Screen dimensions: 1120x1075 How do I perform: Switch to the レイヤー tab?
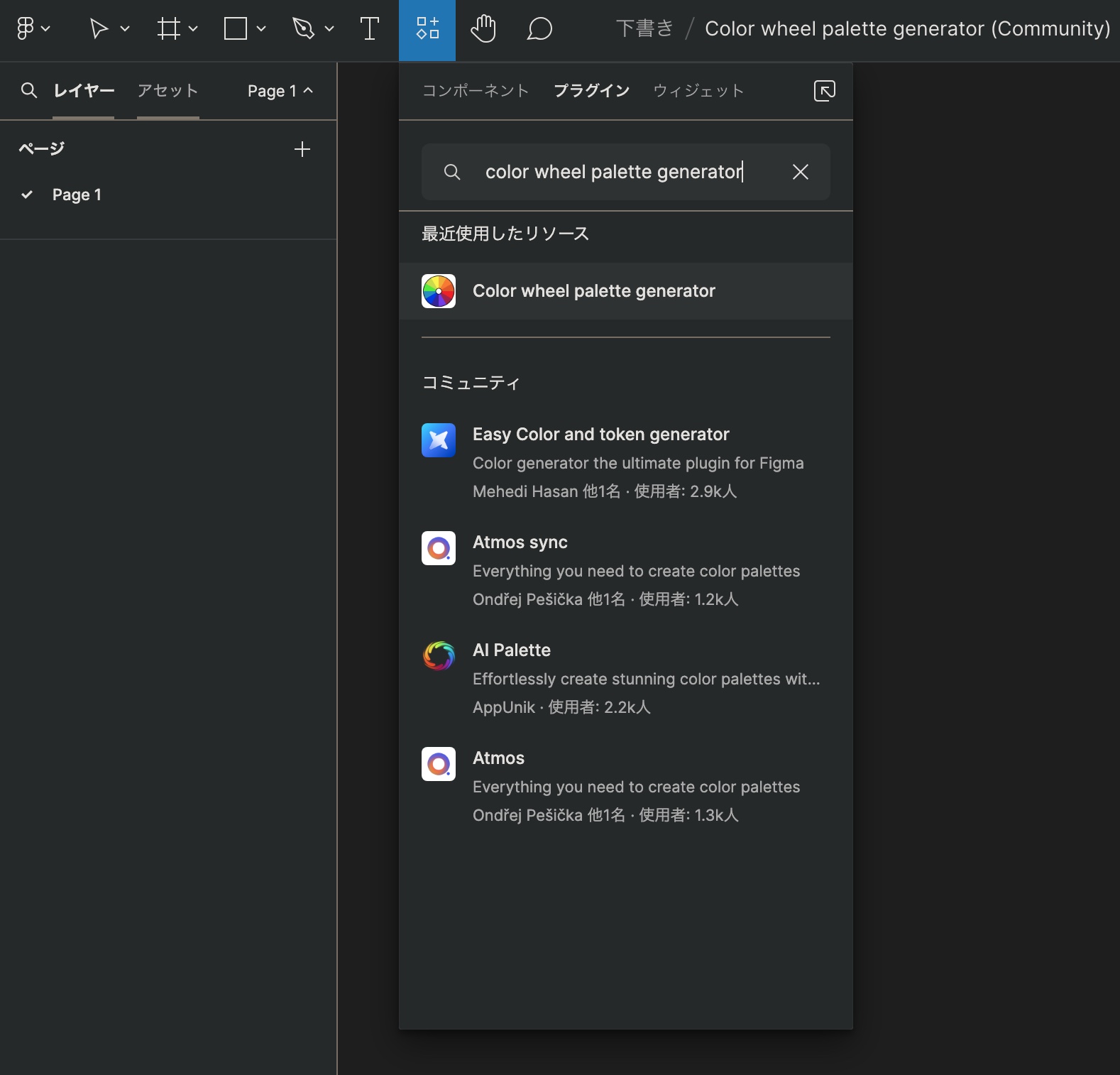coord(84,91)
